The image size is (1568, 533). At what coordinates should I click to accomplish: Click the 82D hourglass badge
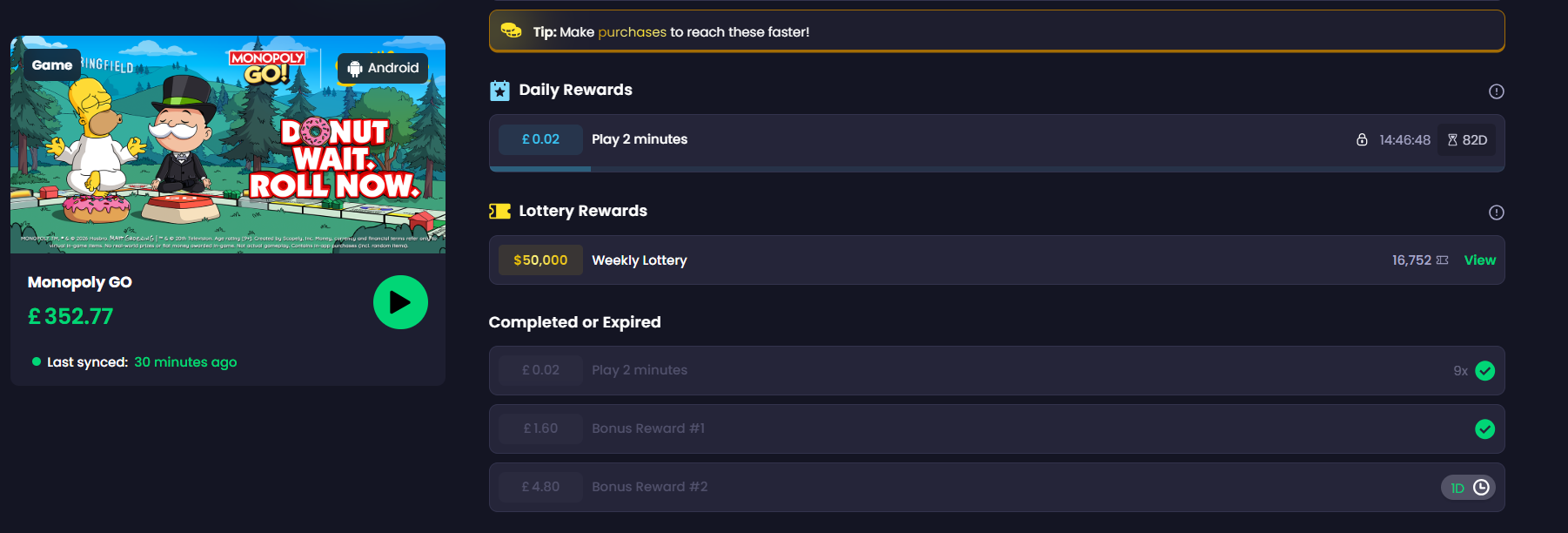(1467, 139)
